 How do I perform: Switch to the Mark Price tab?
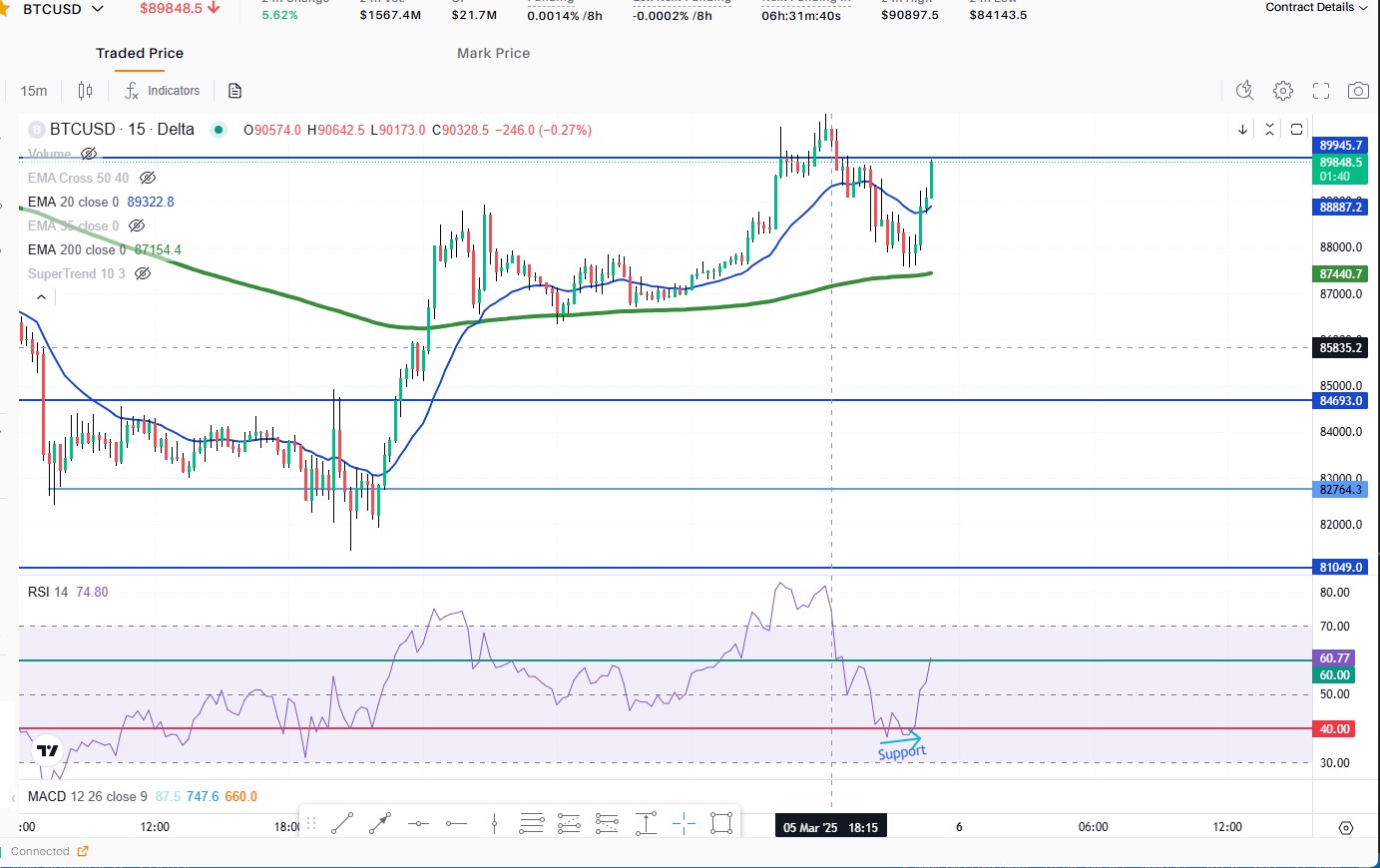(492, 53)
